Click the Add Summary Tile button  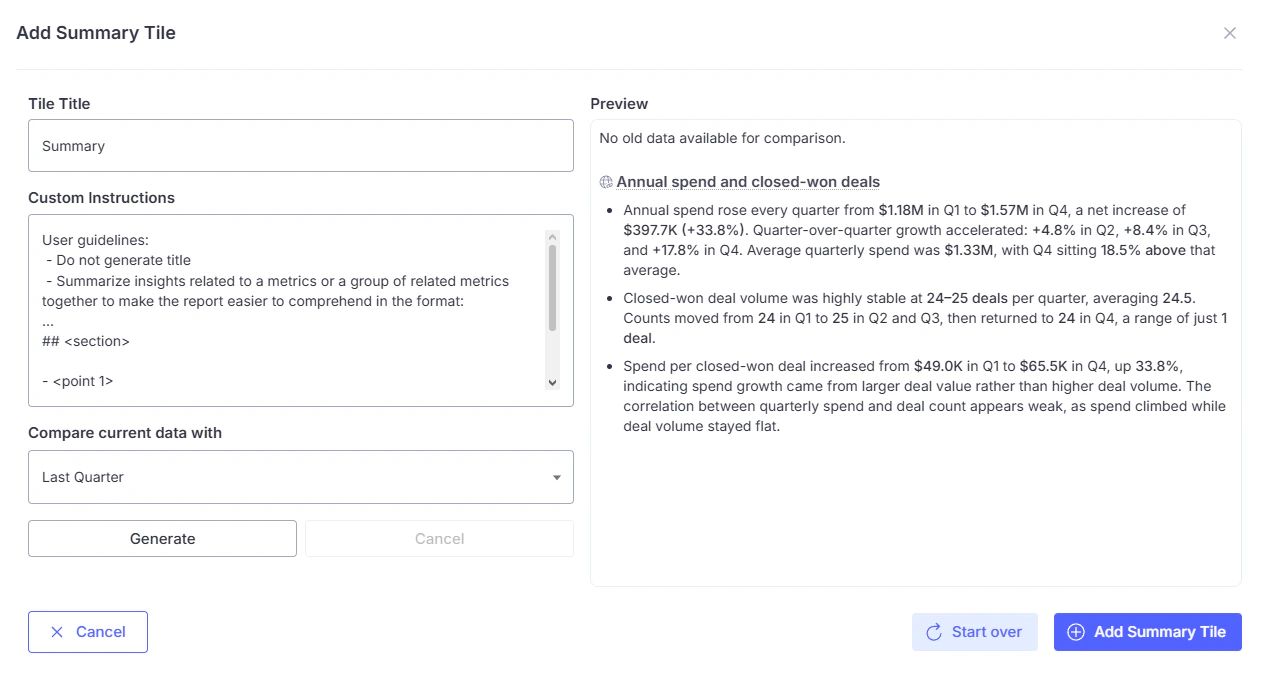point(1148,632)
